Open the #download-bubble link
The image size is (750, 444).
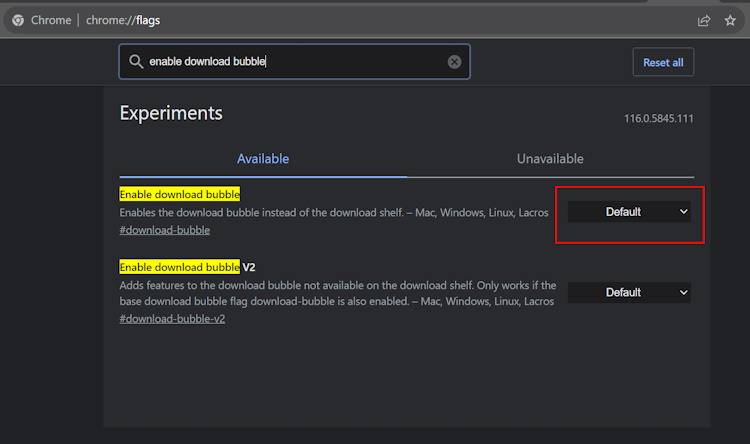pyautogui.click(x=165, y=230)
